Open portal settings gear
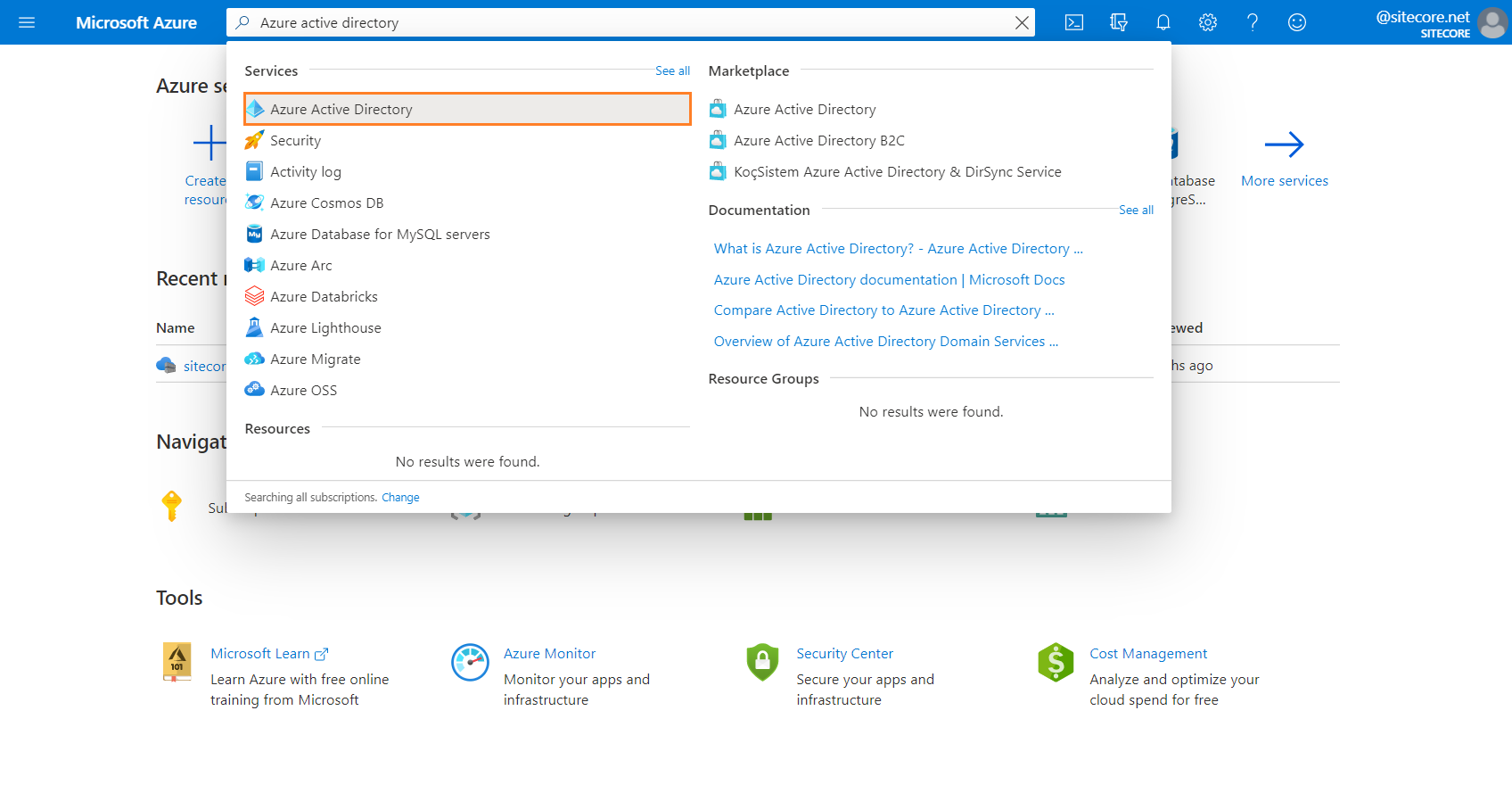1512x785 pixels. tap(1208, 22)
